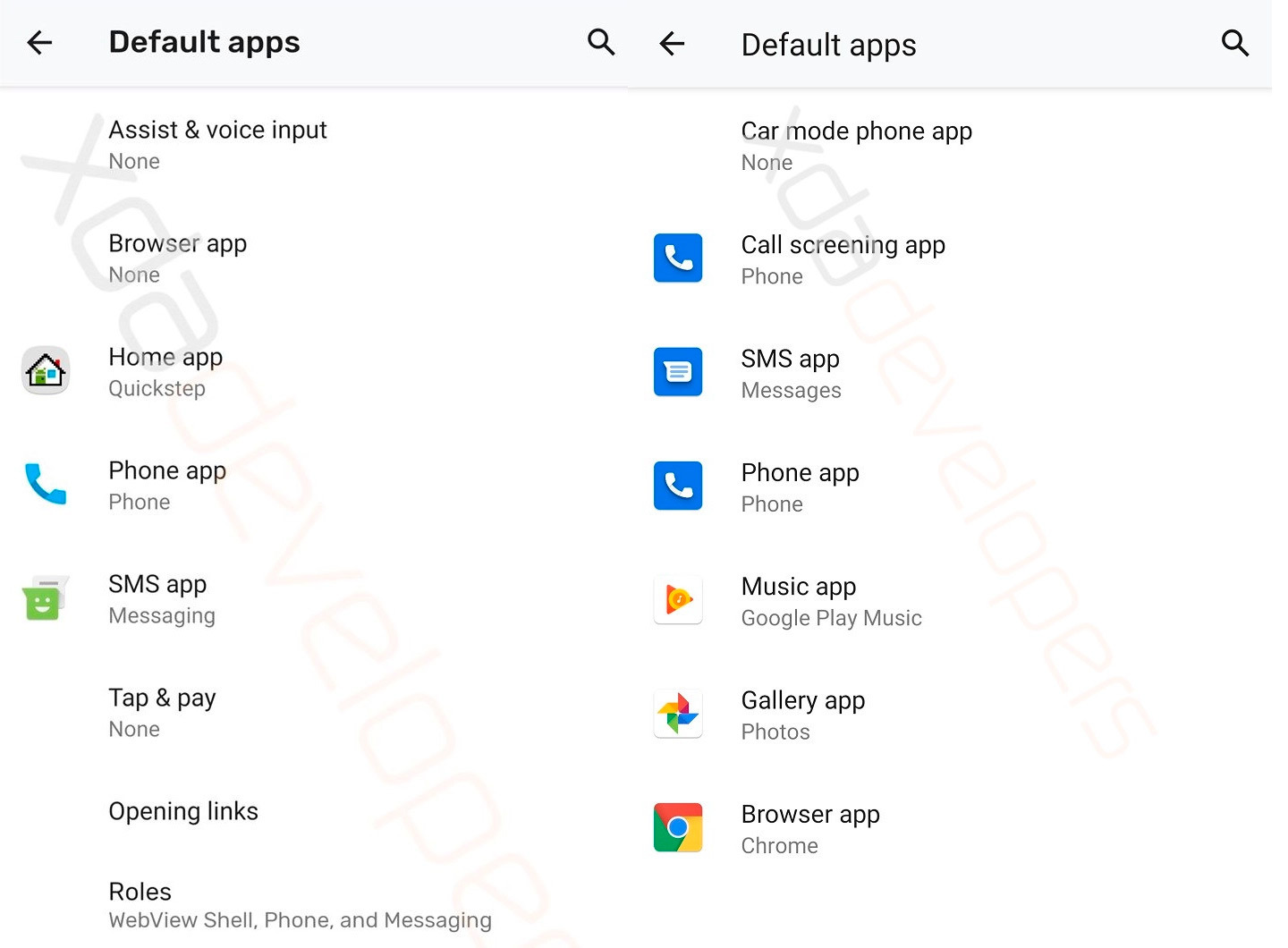Open Assist & voice input setting
This screenshot has width=1288, height=948.
314,145
